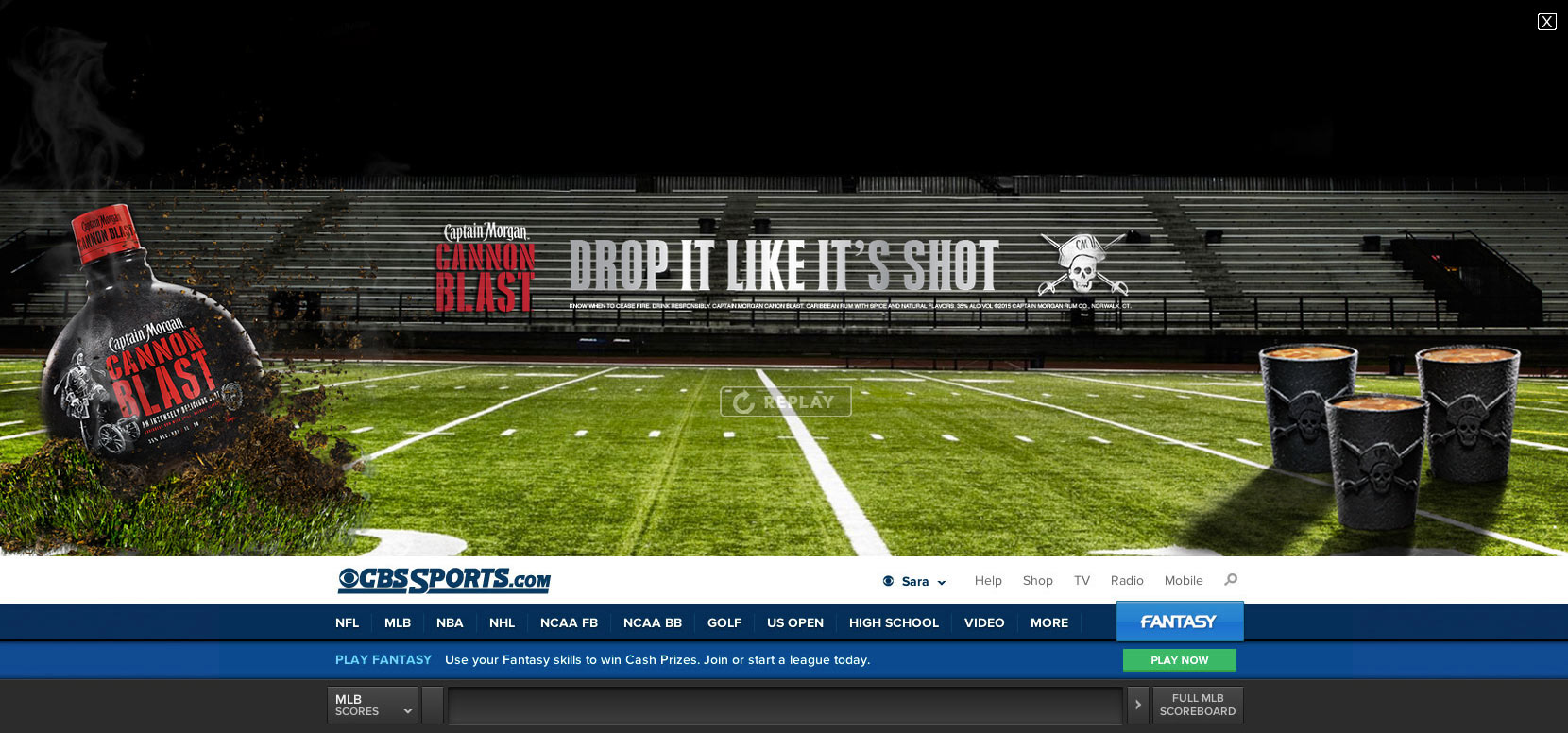
Task: Go to the NFL section
Action: (x=347, y=622)
